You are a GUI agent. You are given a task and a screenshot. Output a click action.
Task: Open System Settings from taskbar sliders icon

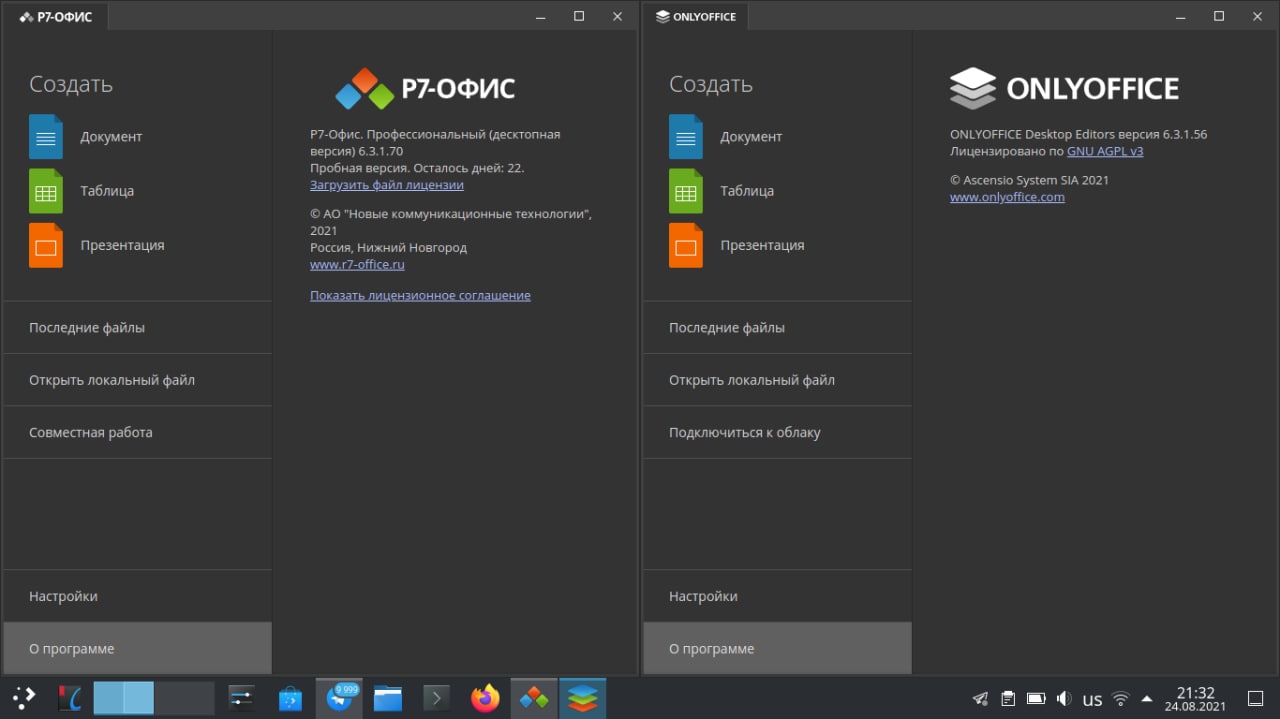click(241, 698)
